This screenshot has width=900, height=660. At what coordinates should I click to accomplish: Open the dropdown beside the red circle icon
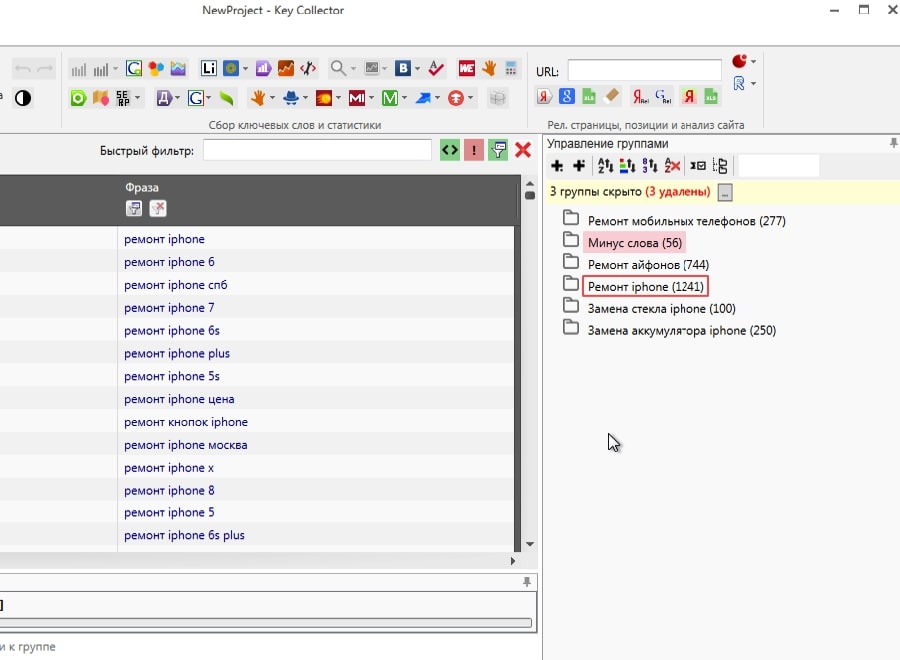[752, 62]
